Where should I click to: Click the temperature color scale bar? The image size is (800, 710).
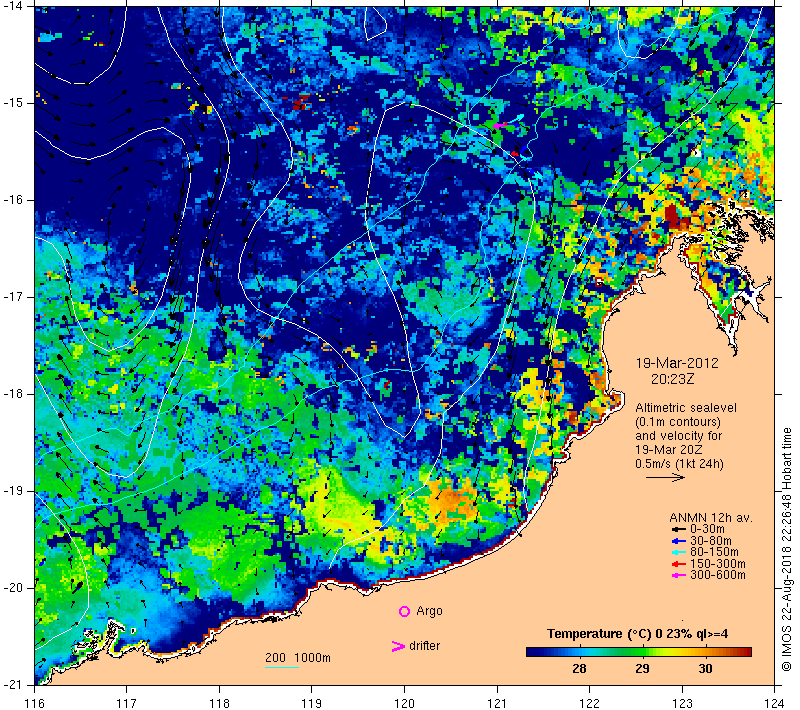(x=639, y=652)
